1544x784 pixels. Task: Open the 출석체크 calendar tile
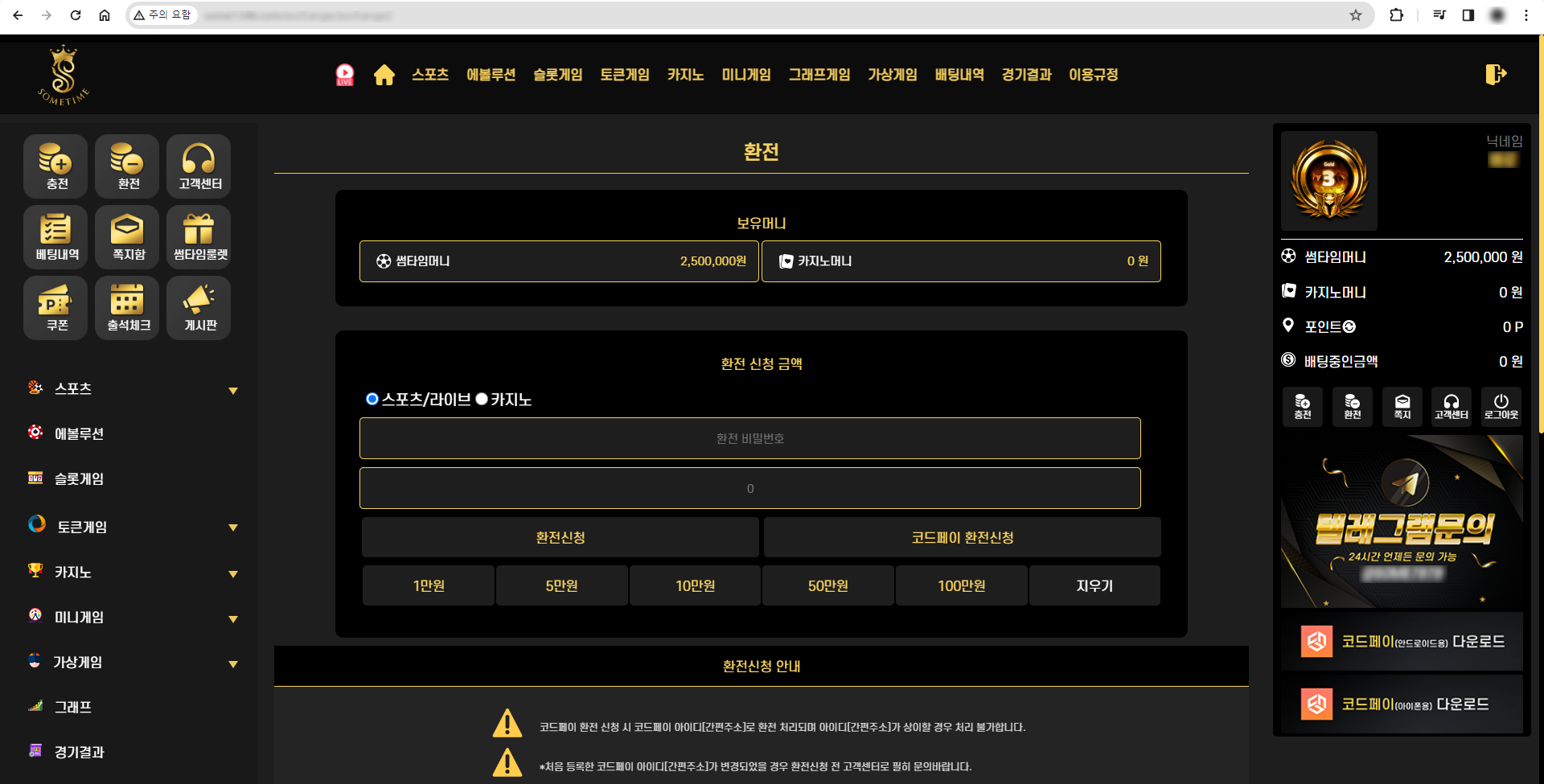(x=127, y=308)
